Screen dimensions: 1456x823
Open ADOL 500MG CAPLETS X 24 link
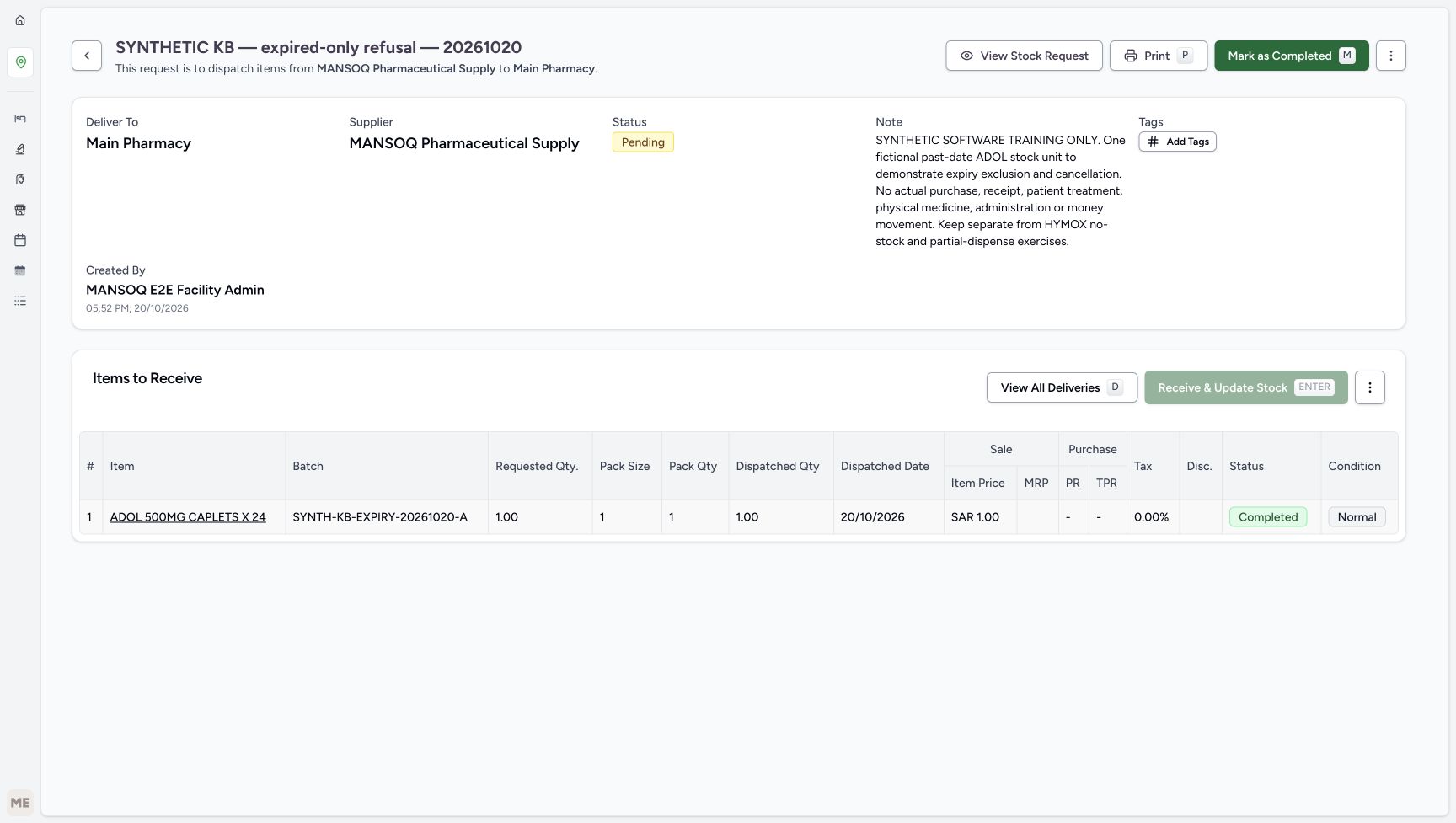pos(188,517)
